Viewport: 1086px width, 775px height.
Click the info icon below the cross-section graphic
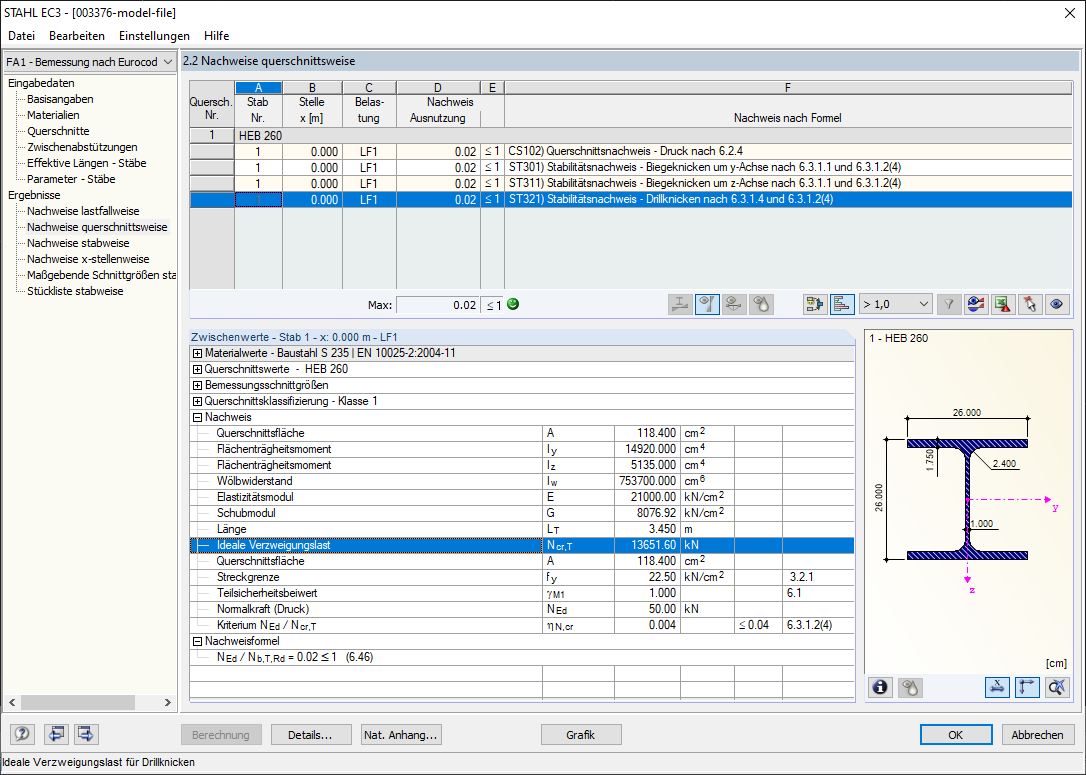(x=880, y=687)
